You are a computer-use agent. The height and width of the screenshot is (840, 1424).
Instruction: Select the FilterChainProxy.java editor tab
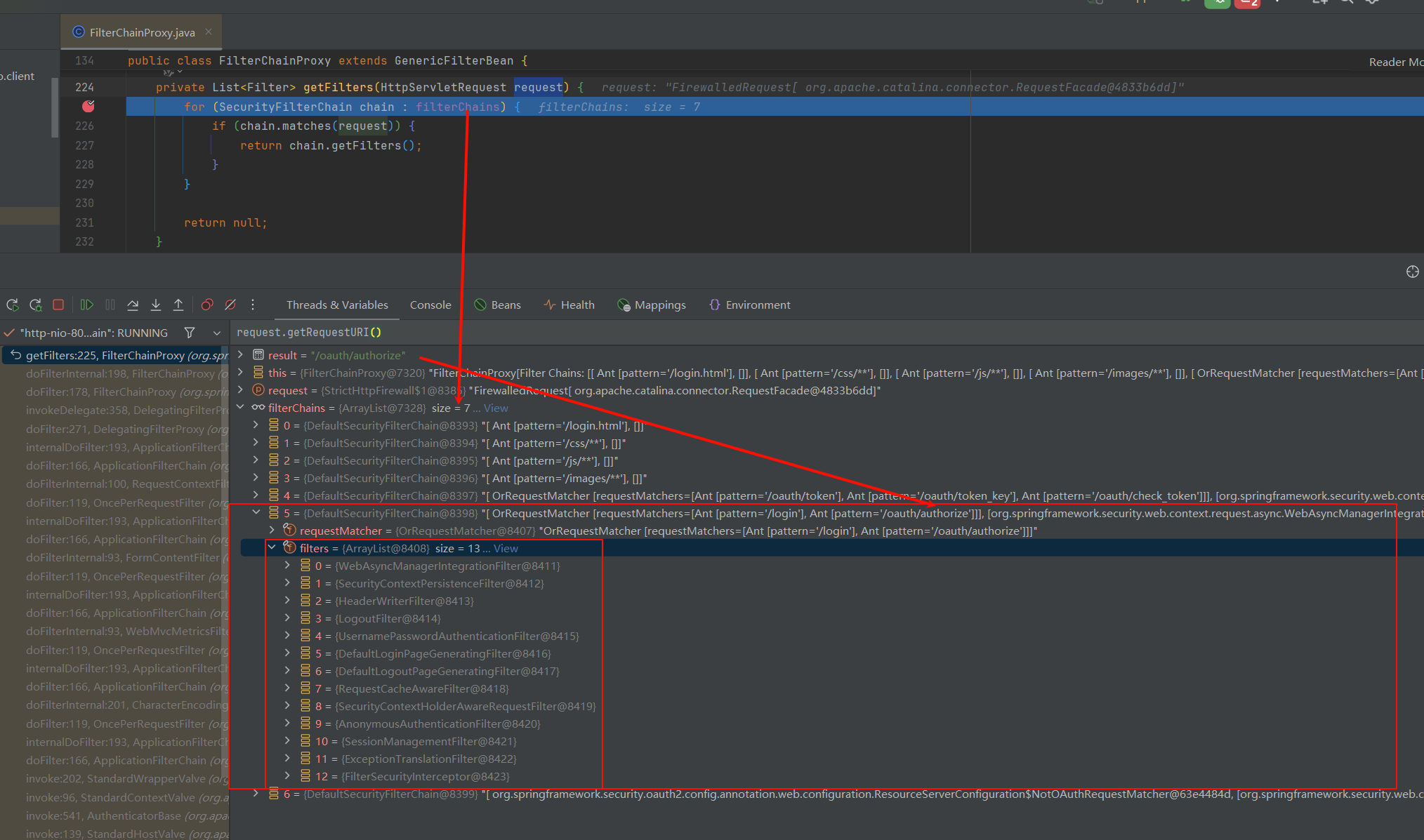(x=142, y=32)
